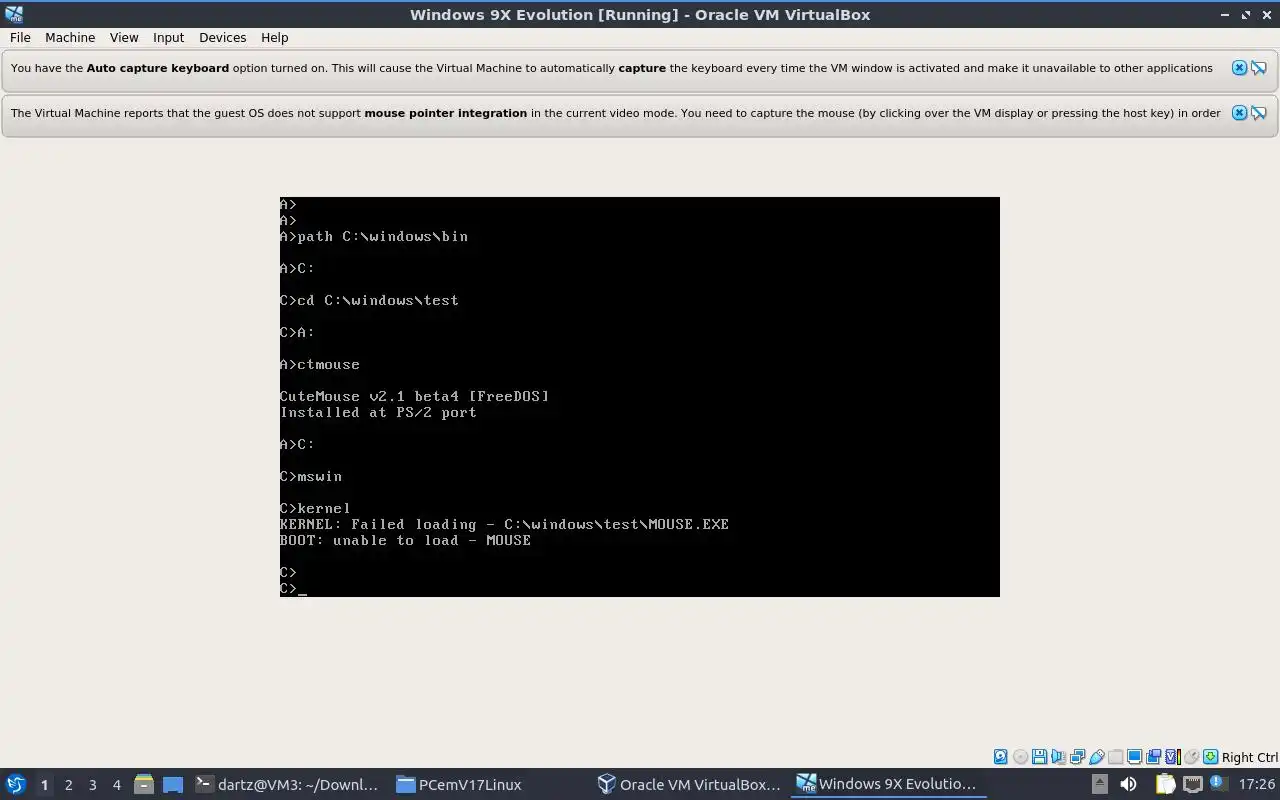Click the blue show desktop icon
1280x800 pixels.
(172, 785)
